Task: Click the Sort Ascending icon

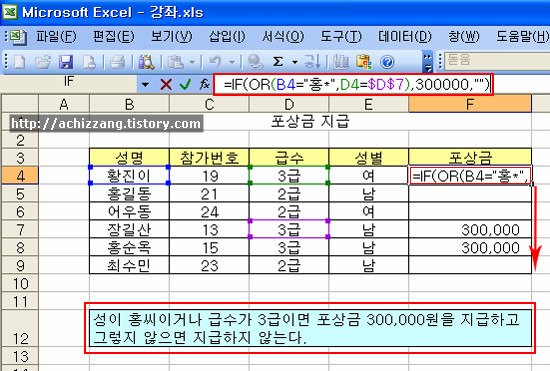Action: [312, 62]
